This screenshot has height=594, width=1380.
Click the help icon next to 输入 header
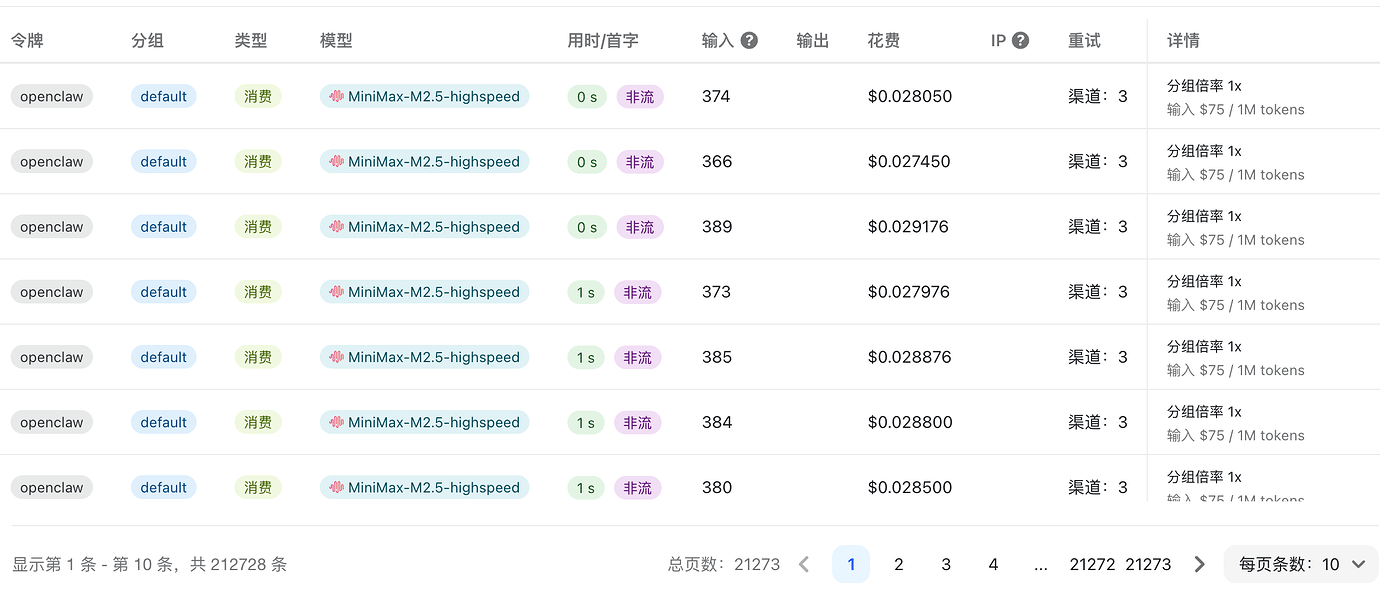[749, 41]
